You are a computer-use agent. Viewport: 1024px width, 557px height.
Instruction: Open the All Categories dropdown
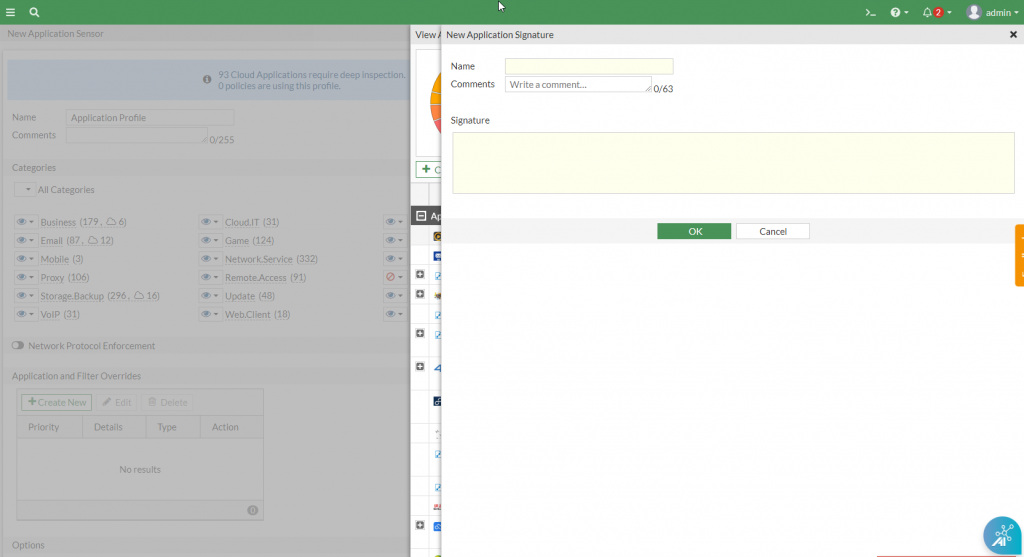point(25,190)
